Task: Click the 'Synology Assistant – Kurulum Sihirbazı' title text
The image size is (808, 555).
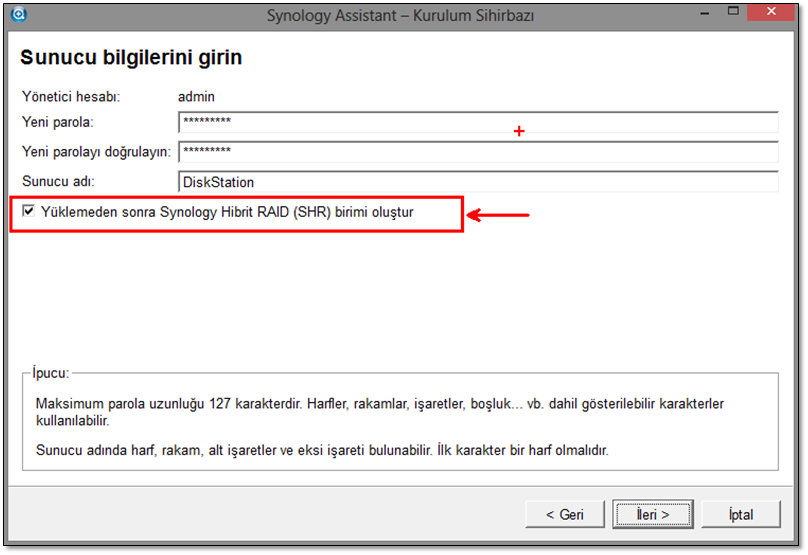Action: point(400,16)
